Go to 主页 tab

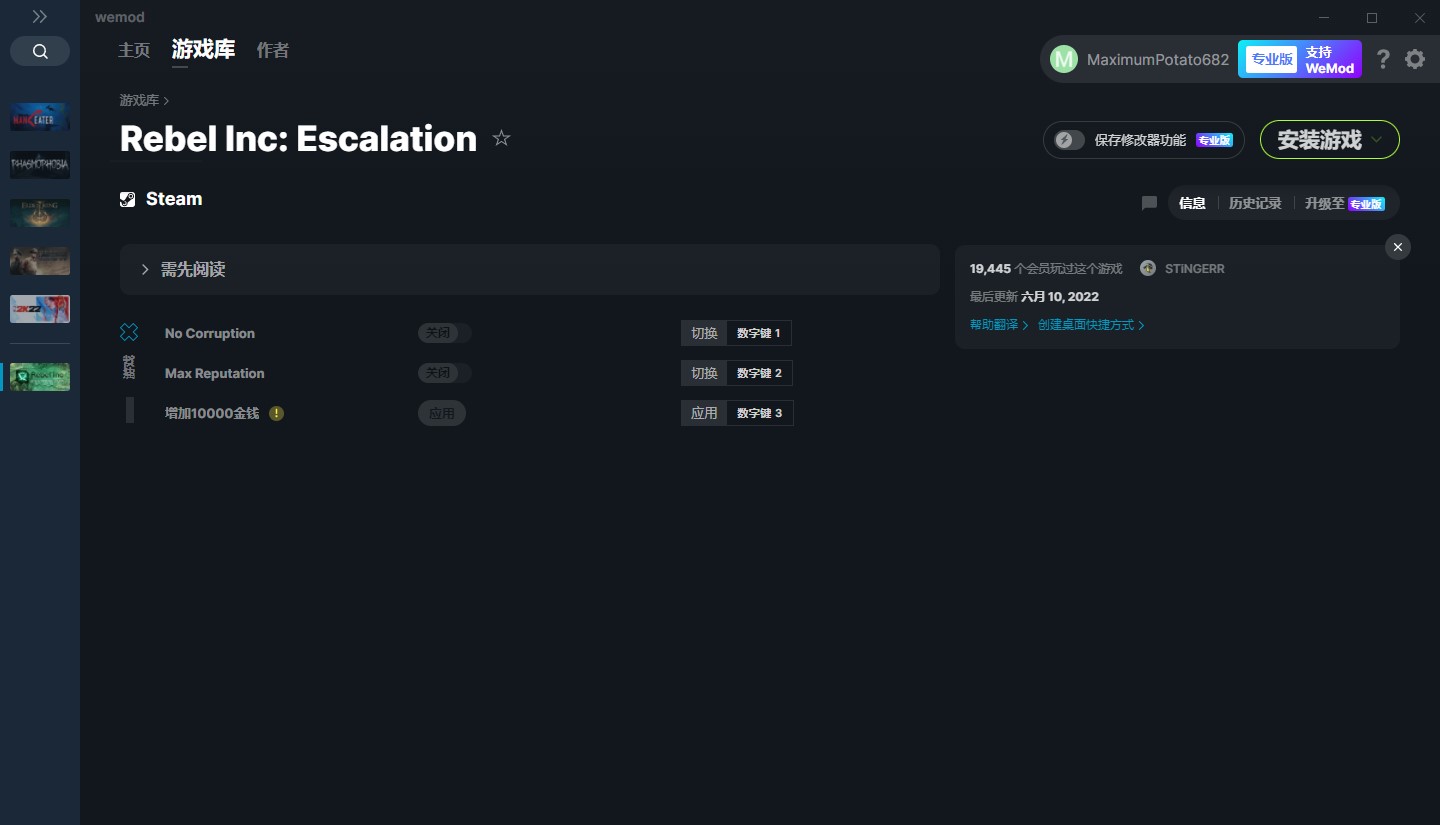point(134,50)
